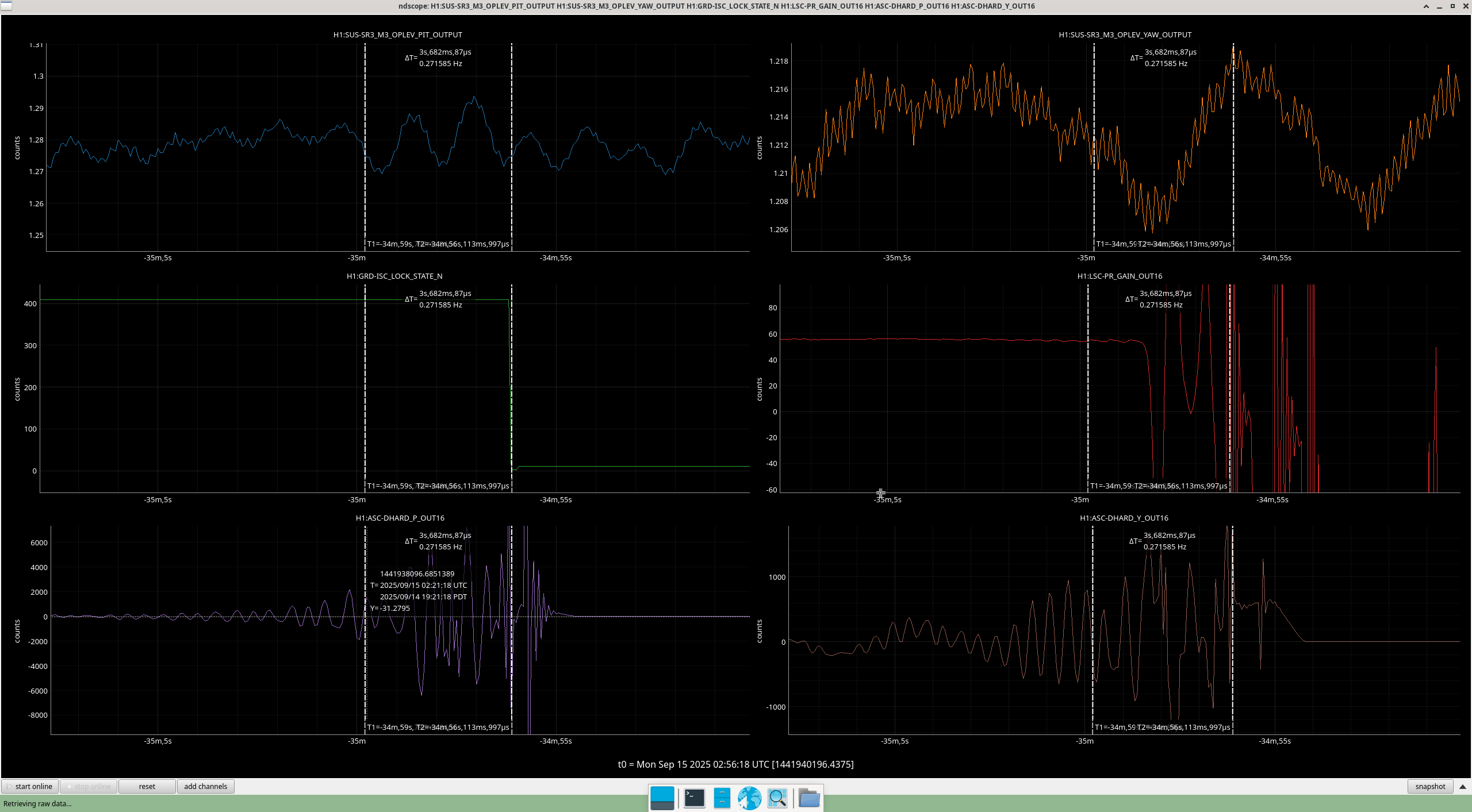Click the start online button
Viewport: 1472px width, 812px height.
(x=30, y=786)
